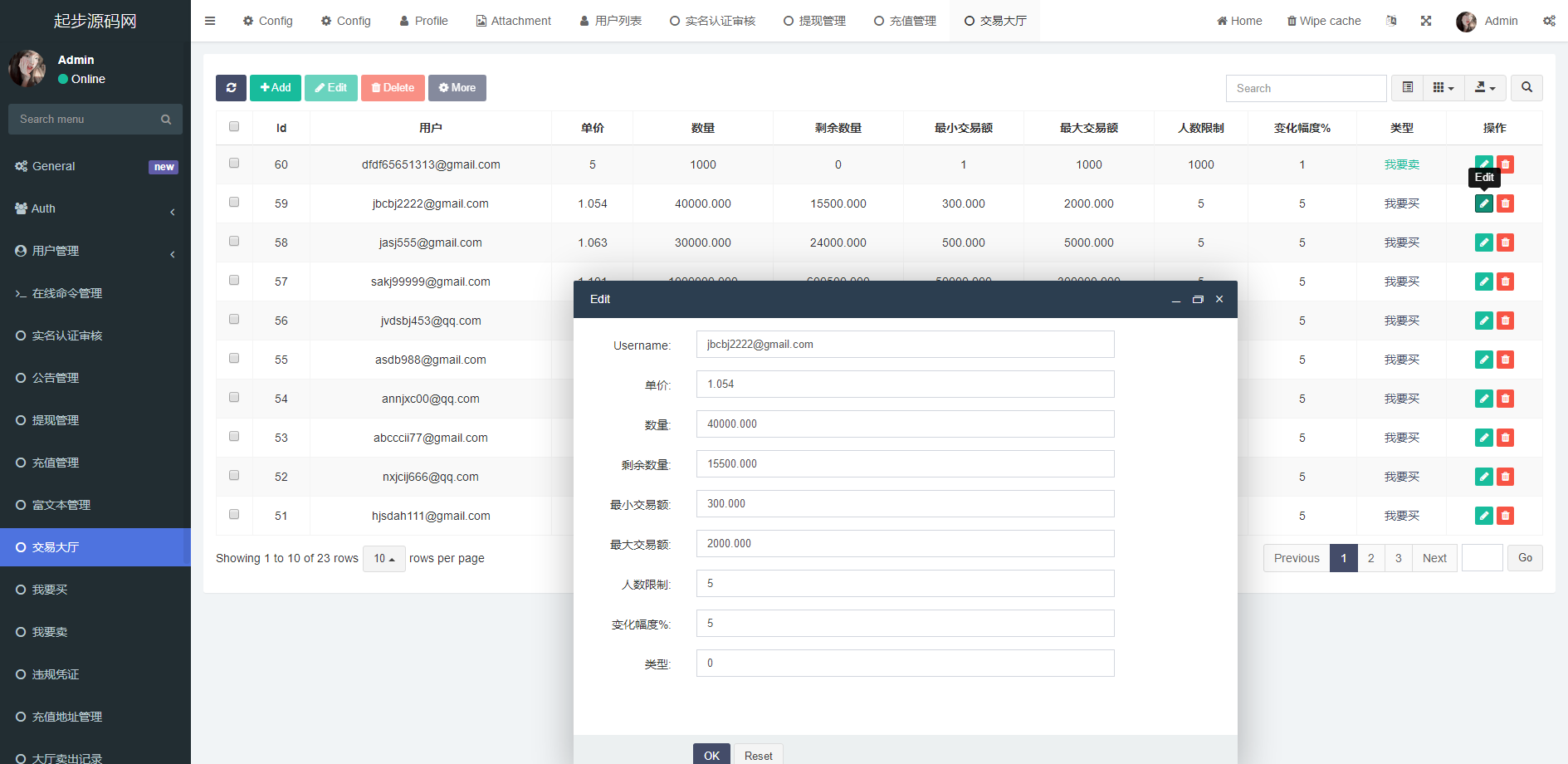Expand the Auth sidebar menu
Screen dimensions: 1568x764
point(95,208)
